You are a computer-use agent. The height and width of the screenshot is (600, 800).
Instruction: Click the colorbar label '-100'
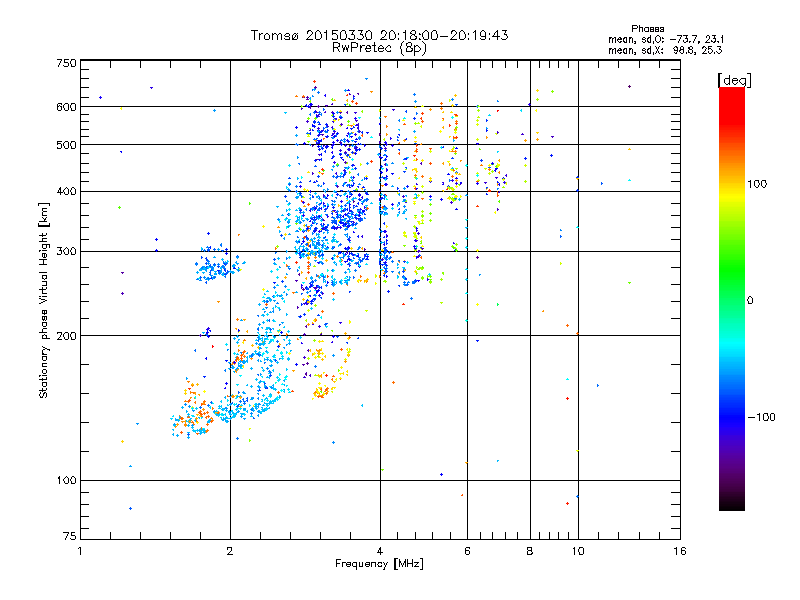(761, 417)
